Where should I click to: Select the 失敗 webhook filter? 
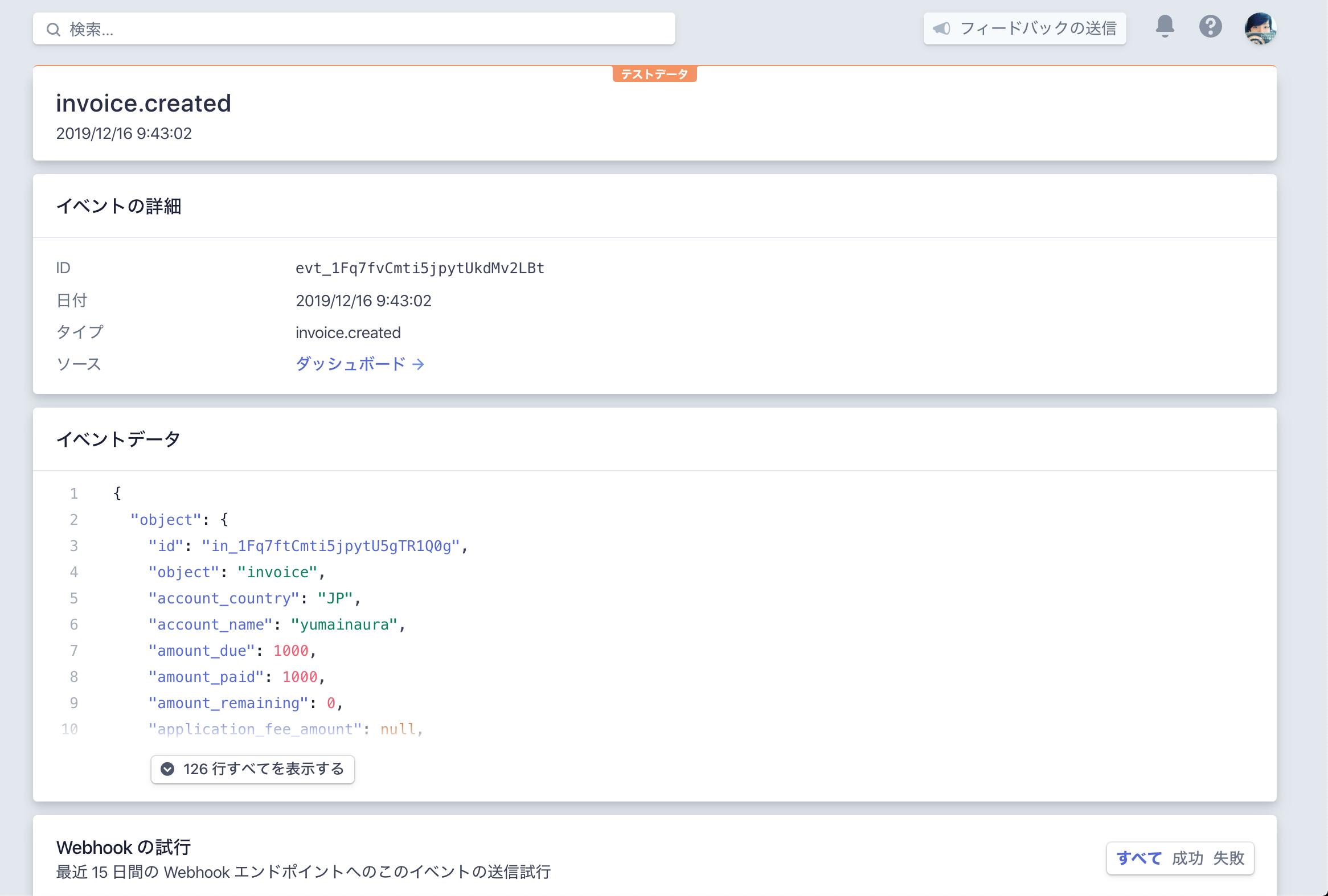(1228, 858)
